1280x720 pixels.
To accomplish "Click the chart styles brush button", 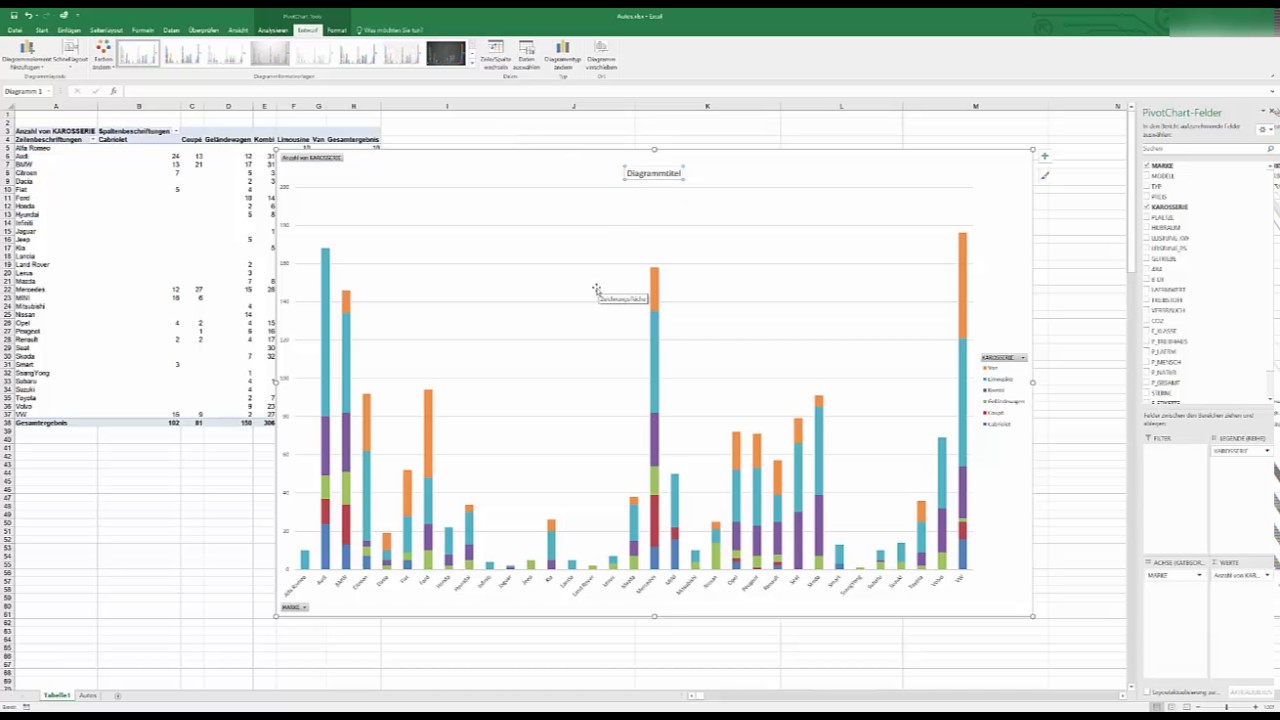I will point(1044,176).
